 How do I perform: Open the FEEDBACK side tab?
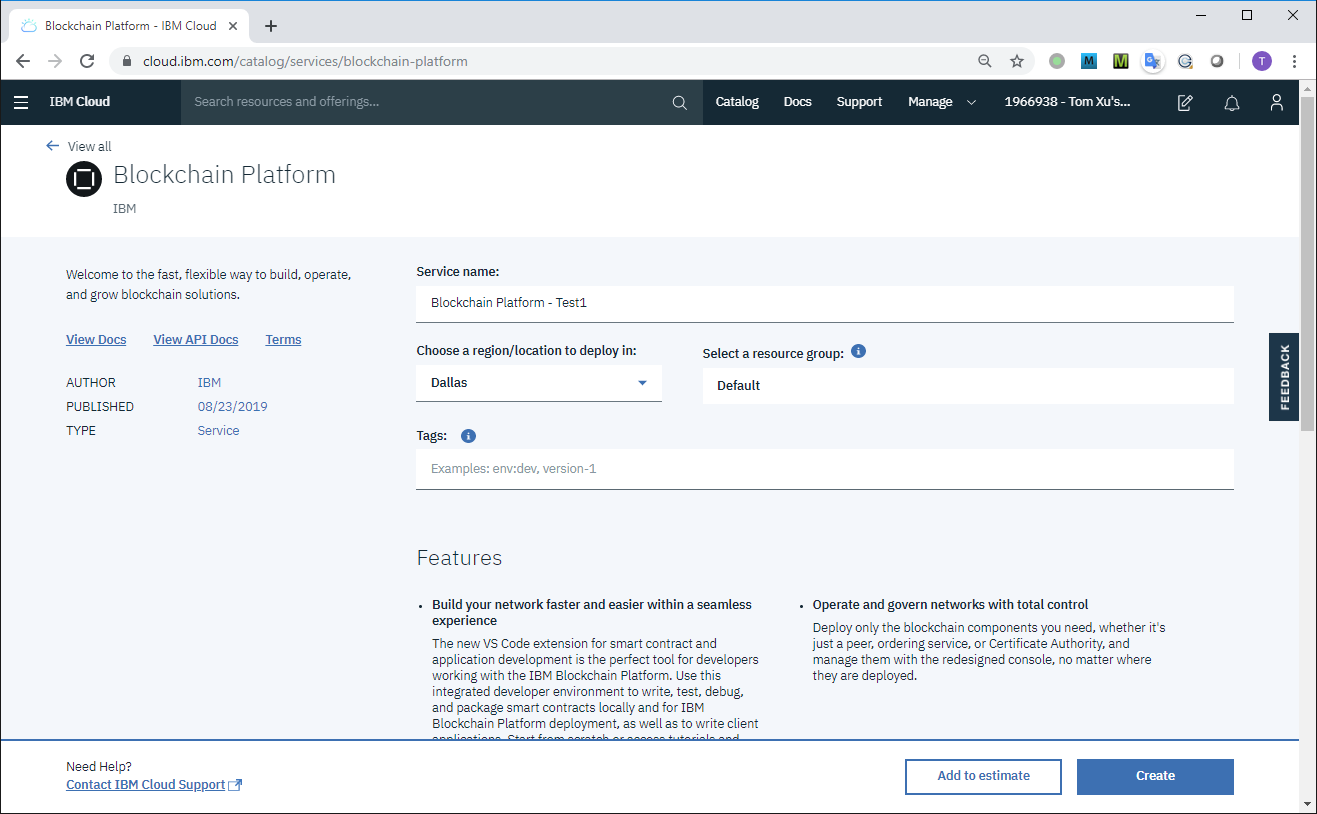tap(1284, 377)
